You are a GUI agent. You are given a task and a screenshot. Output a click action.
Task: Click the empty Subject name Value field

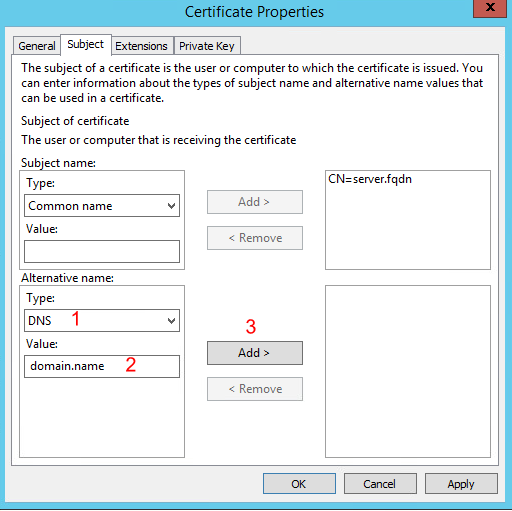click(102, 251)
